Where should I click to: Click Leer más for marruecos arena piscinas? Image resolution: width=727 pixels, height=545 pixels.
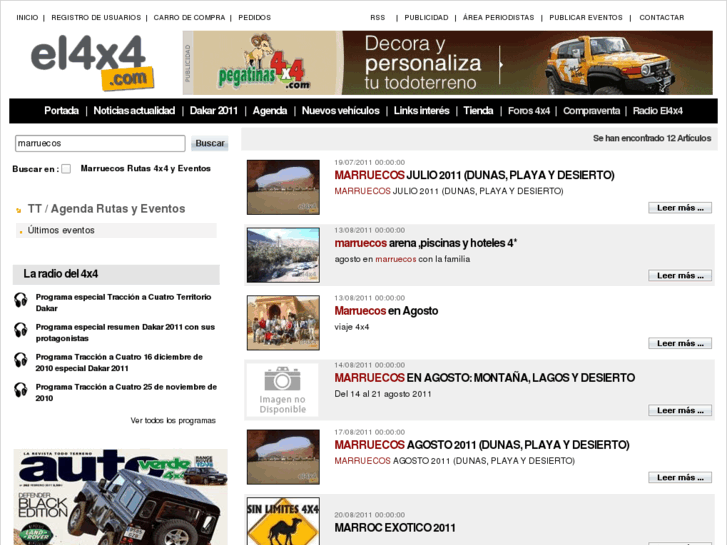pyautogui.click(x=680, y=276)
